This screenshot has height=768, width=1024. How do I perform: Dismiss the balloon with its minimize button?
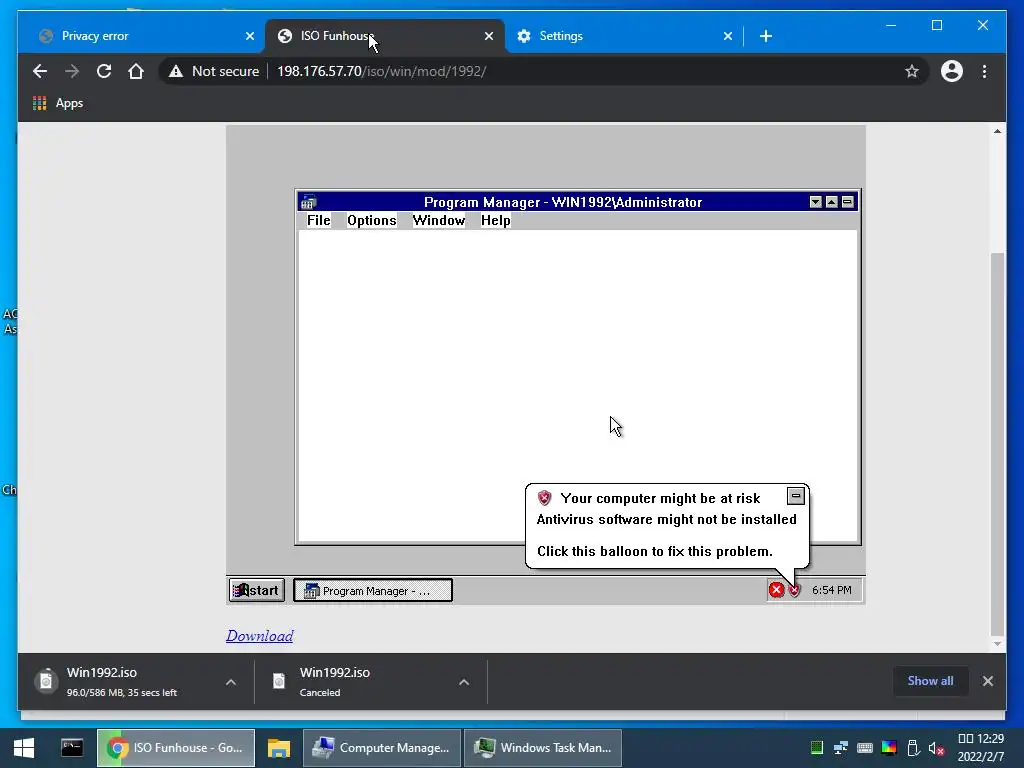pyautogui.click(x=795, y=496)
